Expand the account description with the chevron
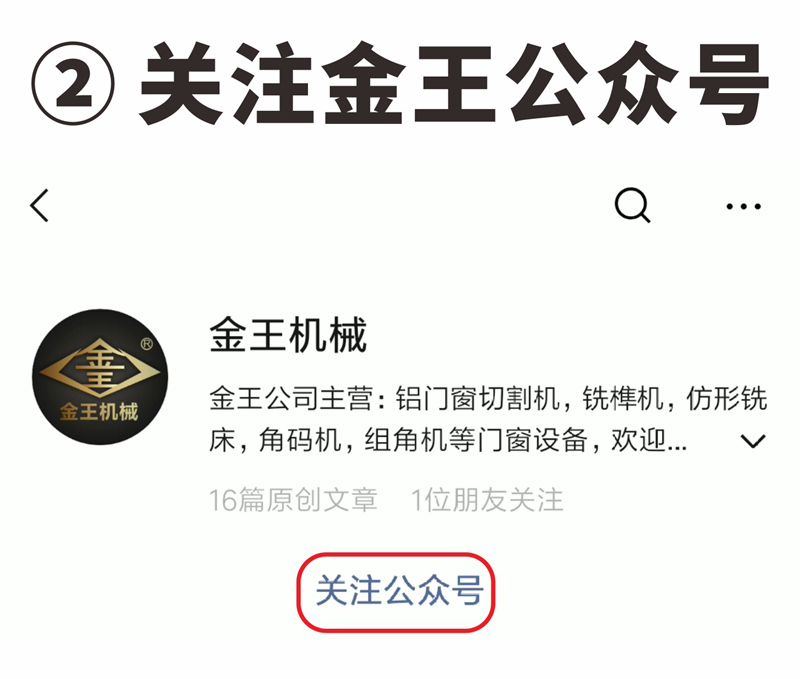The image size is (800, 679). click(753, 441)
